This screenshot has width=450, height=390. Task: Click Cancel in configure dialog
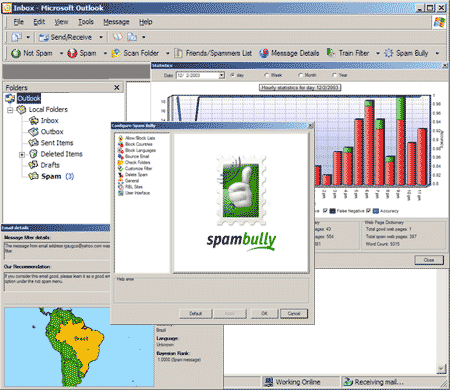(x=294, y=313)
